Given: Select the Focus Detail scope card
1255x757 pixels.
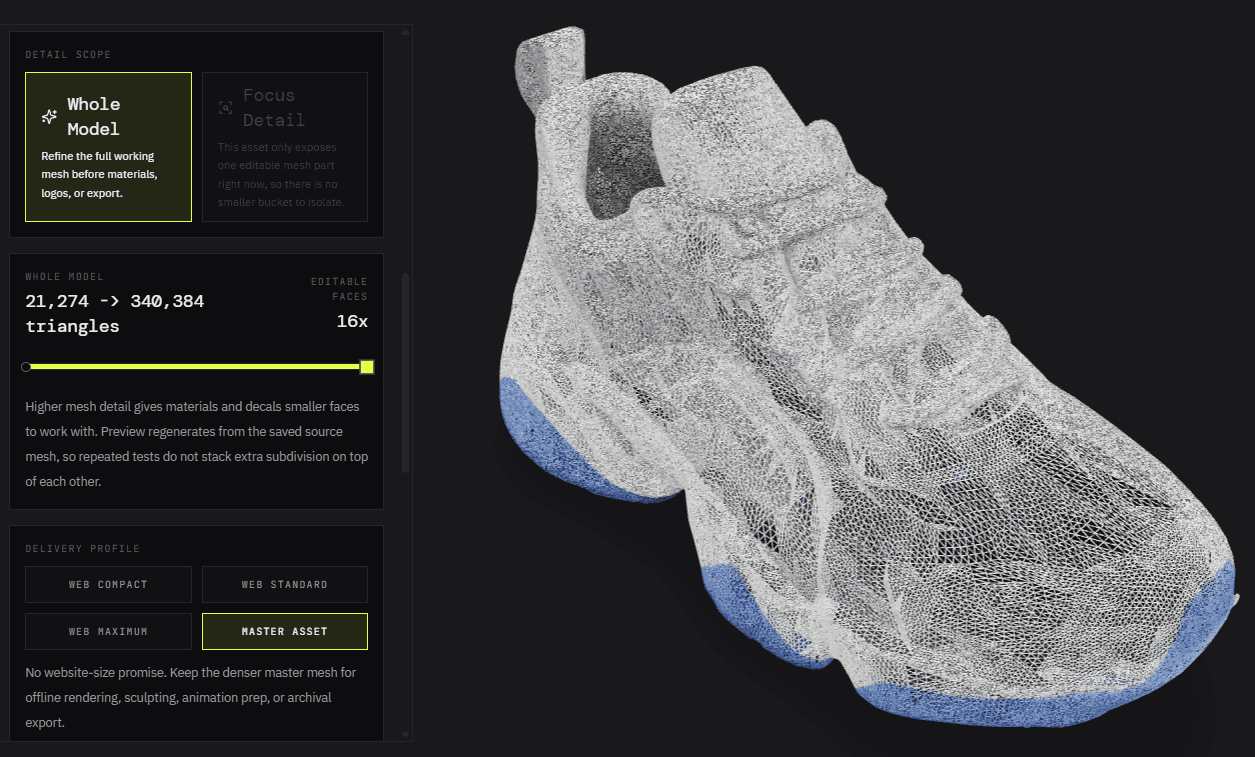Looking at the screenshot, I should tap(285, 147).
